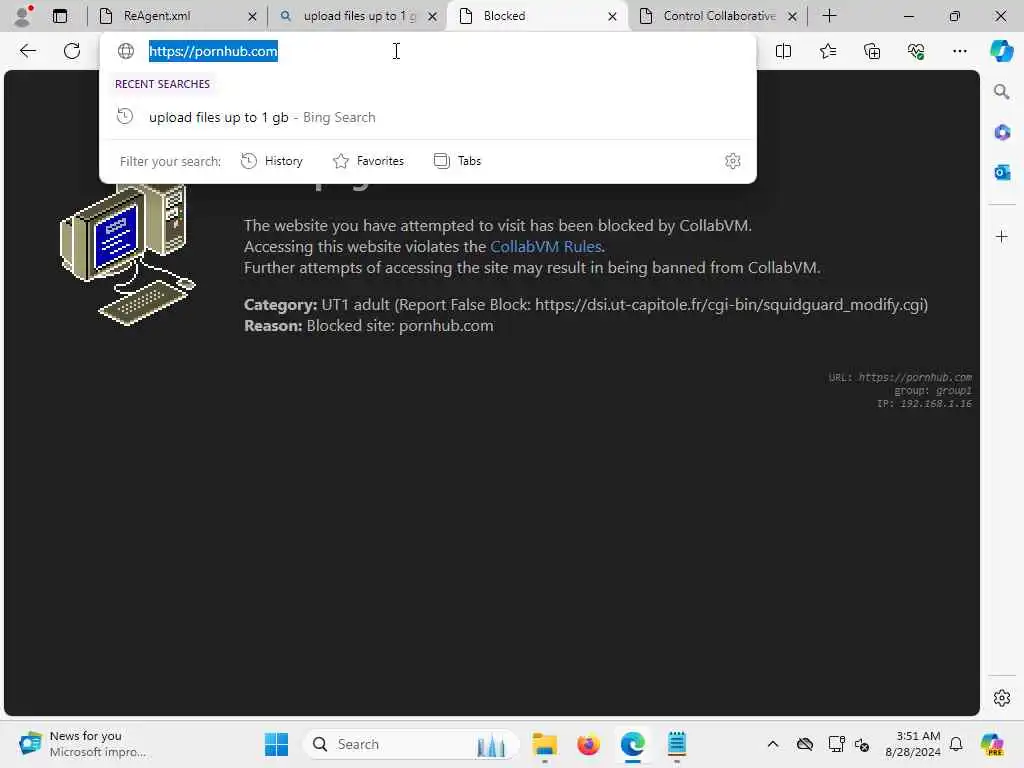Image resolution: width=1024 pixels, height=768 pixels.
Task: Open Copilot preview in taskbar
Action: (992, 744)
